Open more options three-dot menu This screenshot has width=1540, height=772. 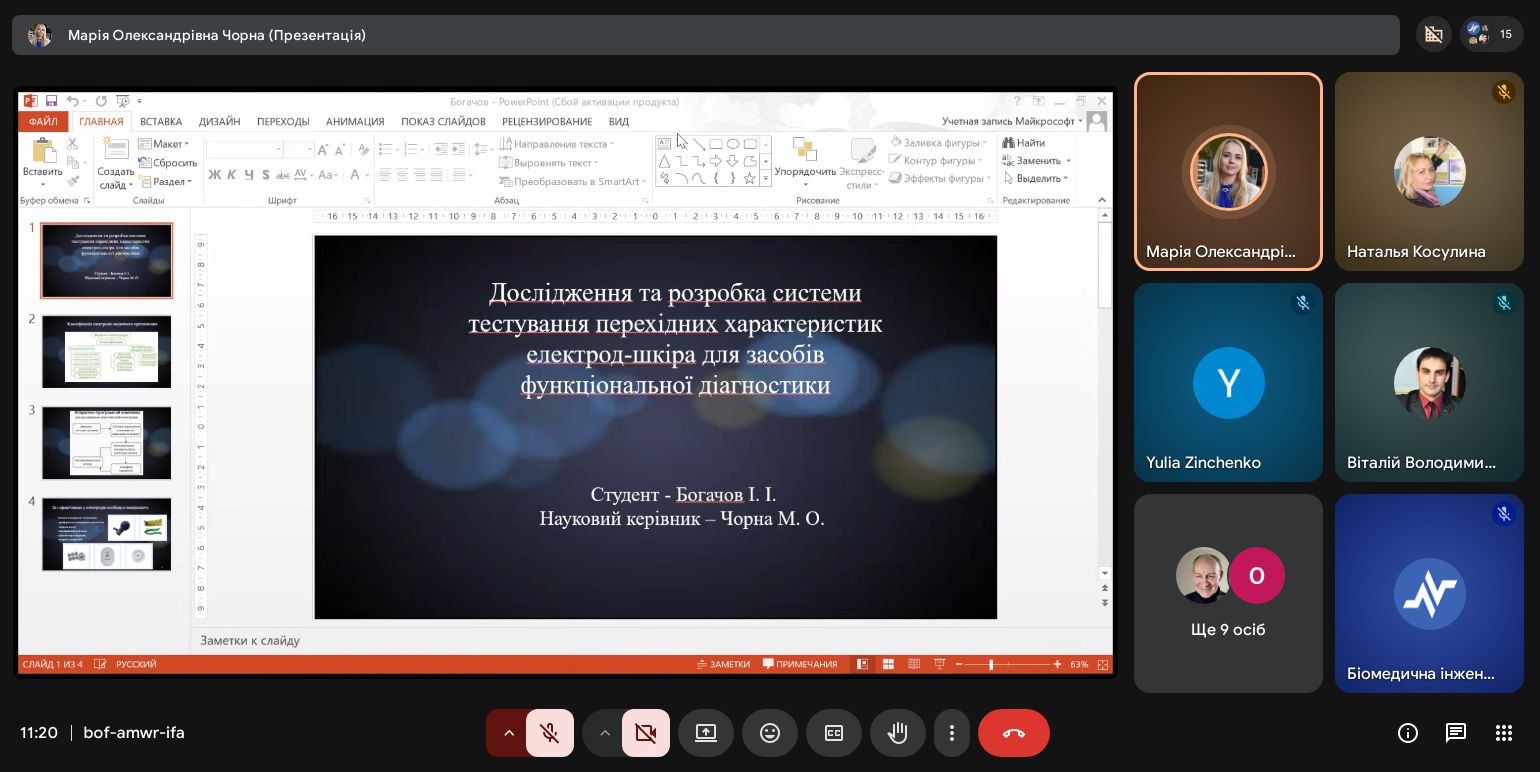pos(952,733)
